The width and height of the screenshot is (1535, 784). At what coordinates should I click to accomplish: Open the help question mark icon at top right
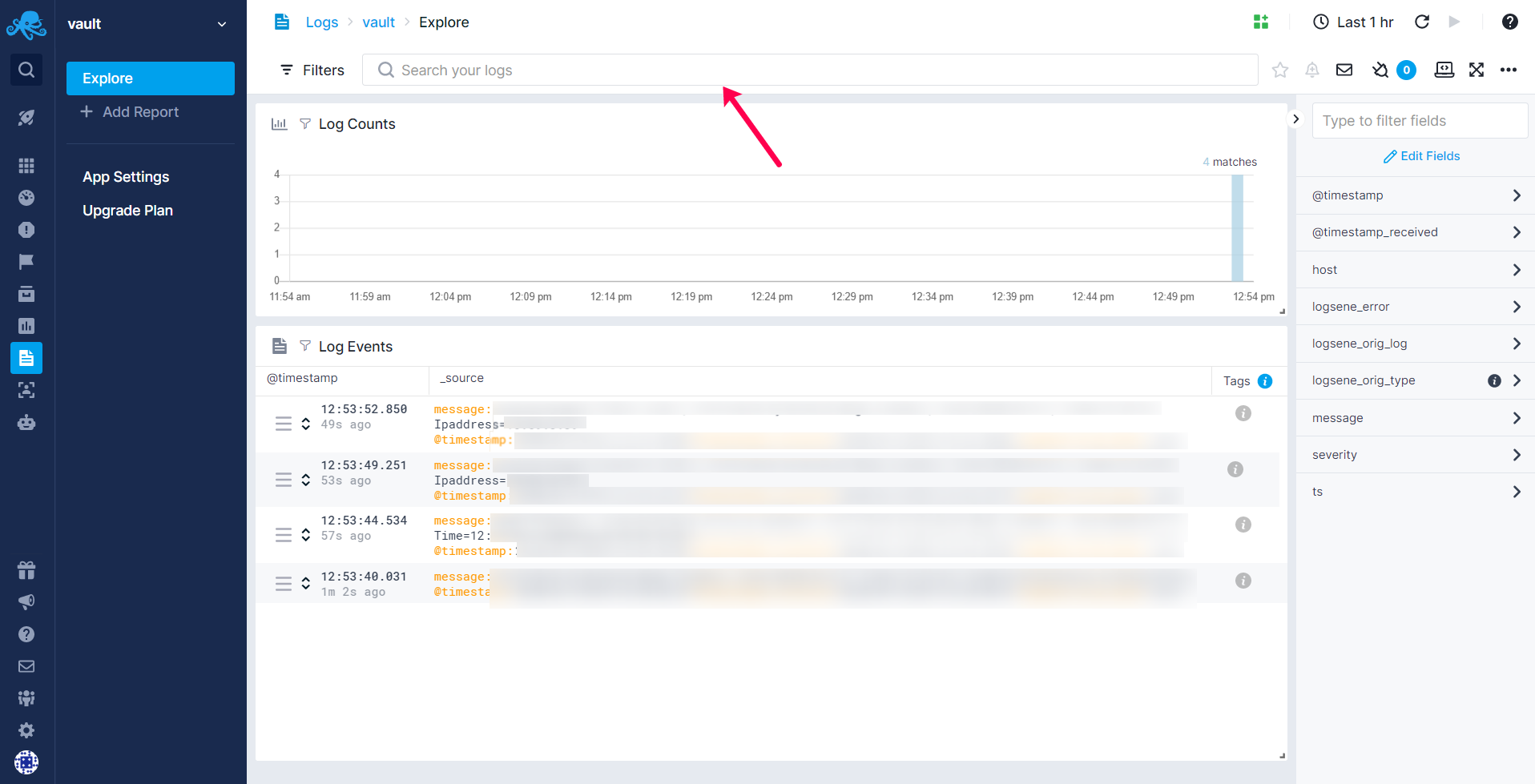(x=1510, y=22)
